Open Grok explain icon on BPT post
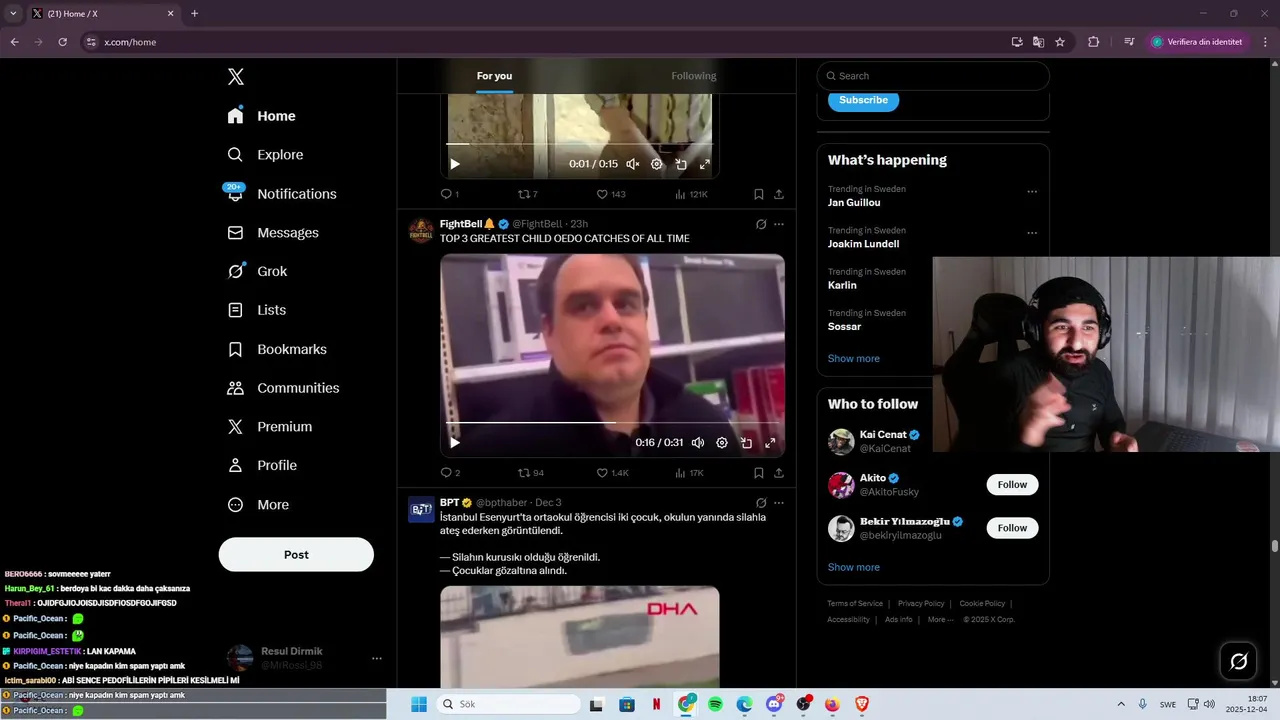This screenshot has width=1280, height=720. [761, 503]
